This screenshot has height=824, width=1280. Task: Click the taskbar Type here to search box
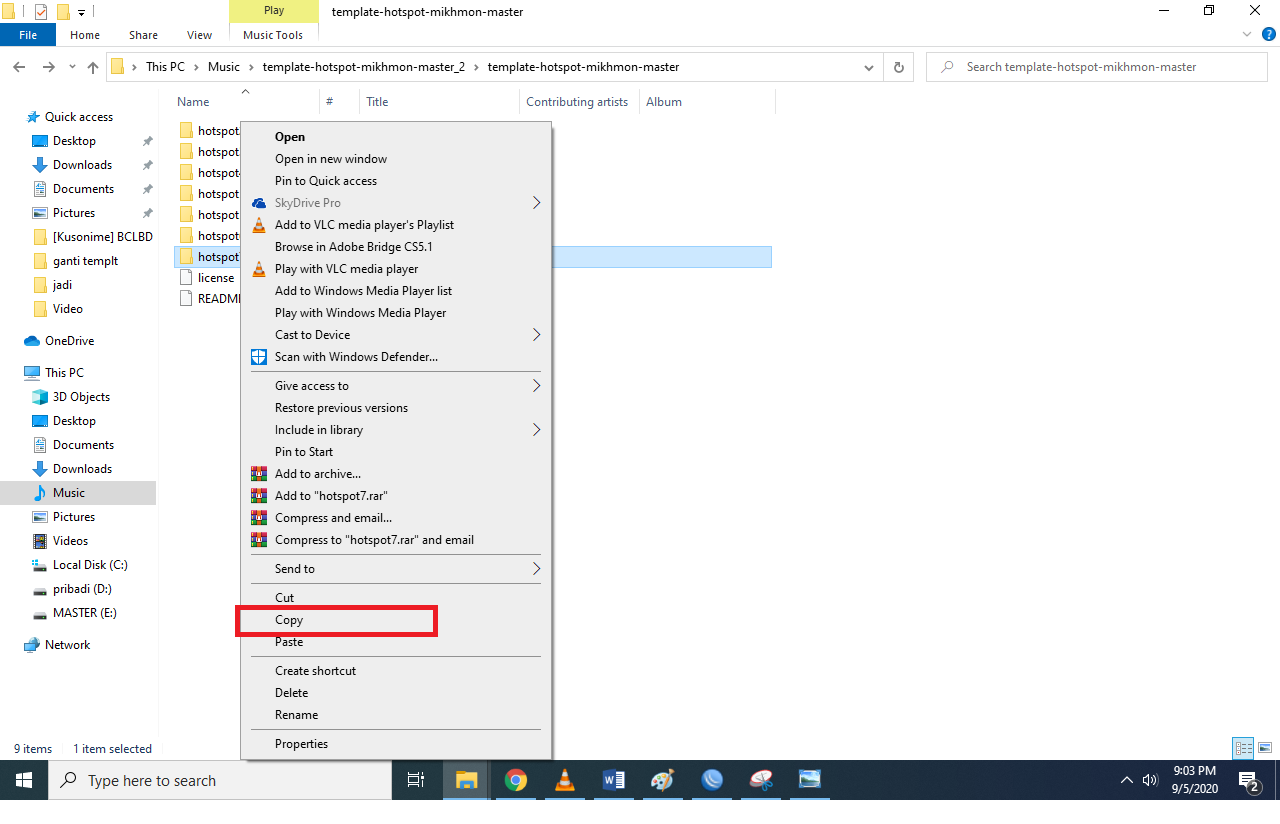(x=220, y=780)
